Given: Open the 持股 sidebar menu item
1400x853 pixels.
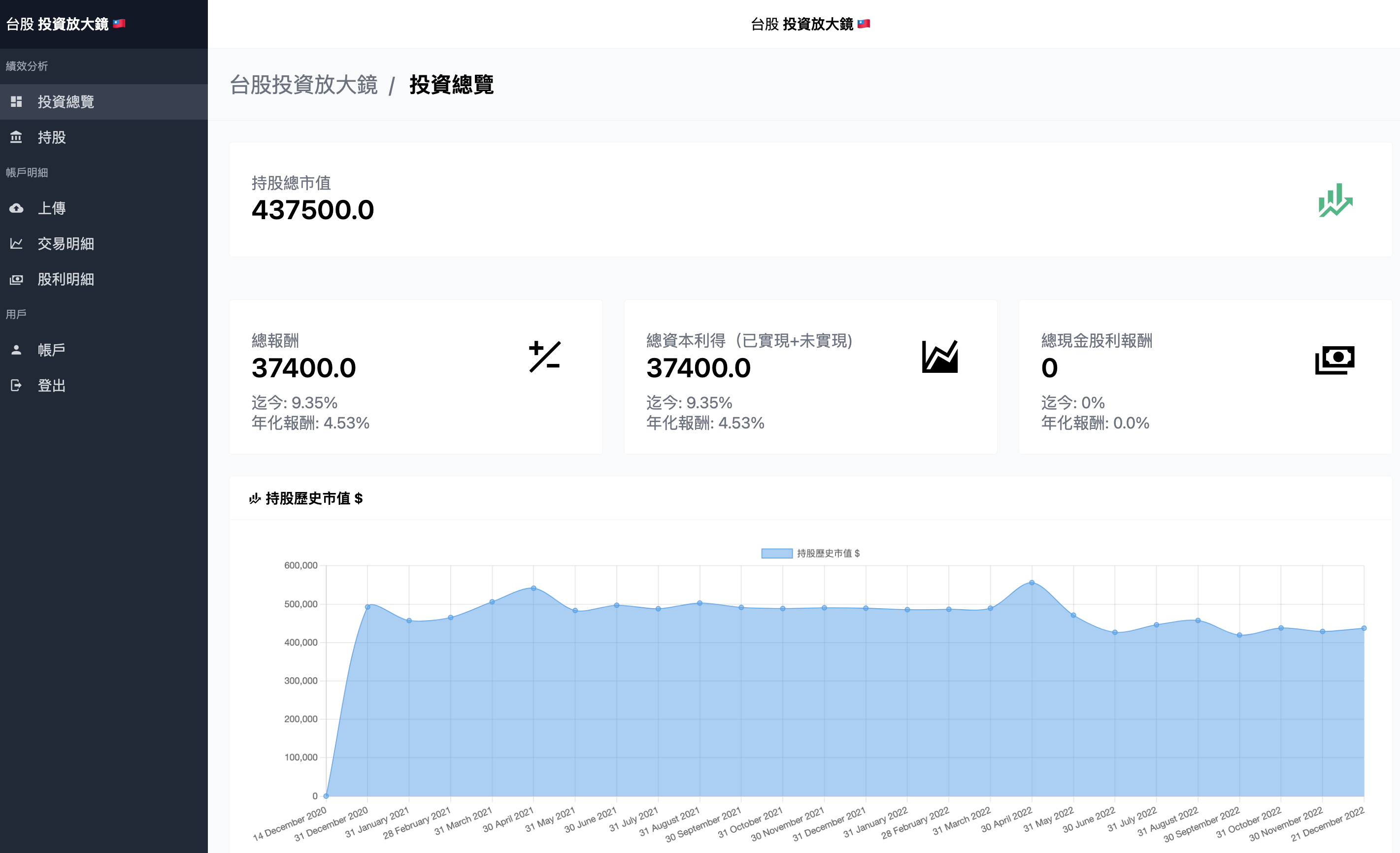Looking at the screenshot, I should [104, 137].
